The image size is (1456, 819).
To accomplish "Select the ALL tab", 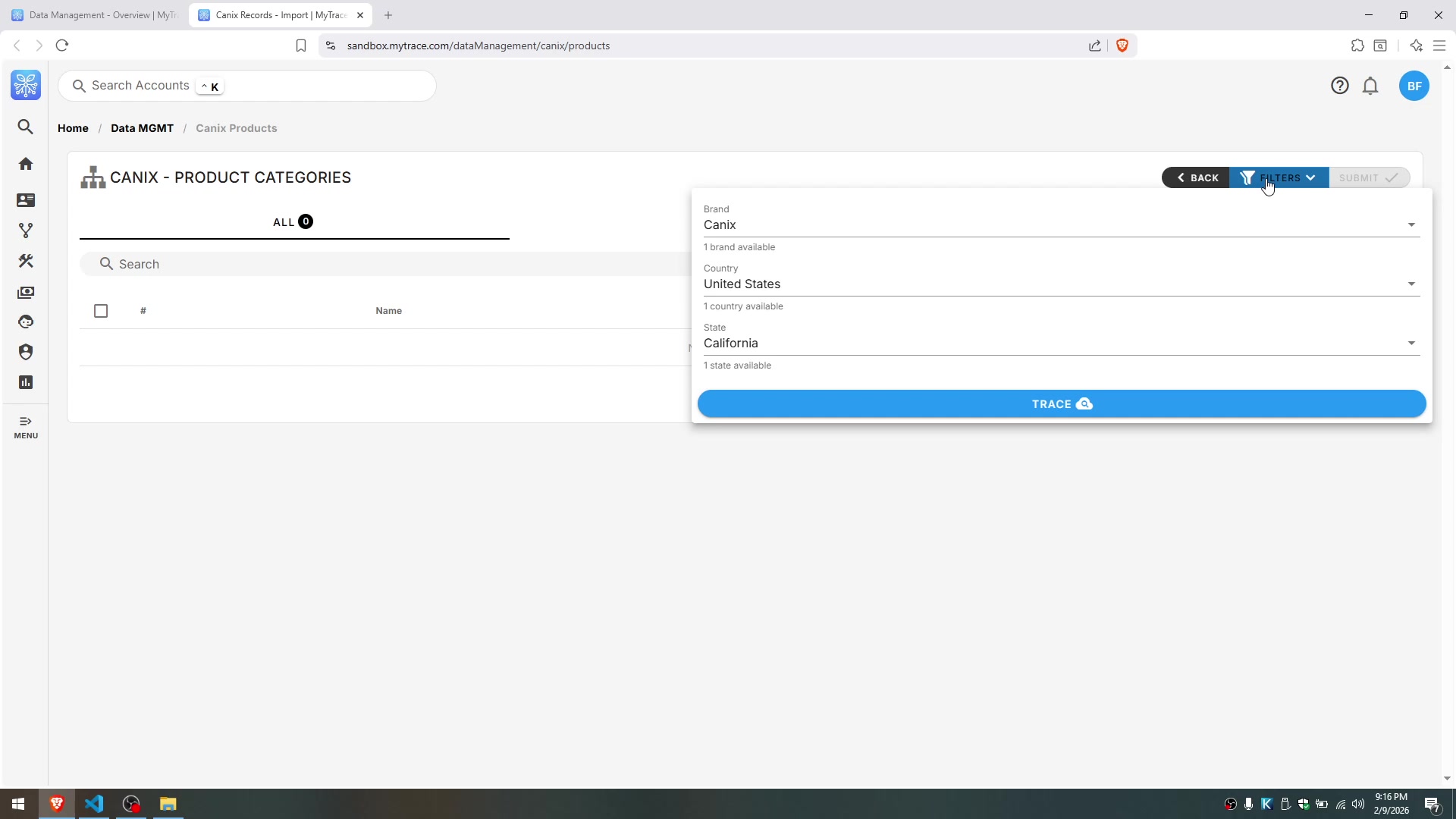I will [293, 222].
